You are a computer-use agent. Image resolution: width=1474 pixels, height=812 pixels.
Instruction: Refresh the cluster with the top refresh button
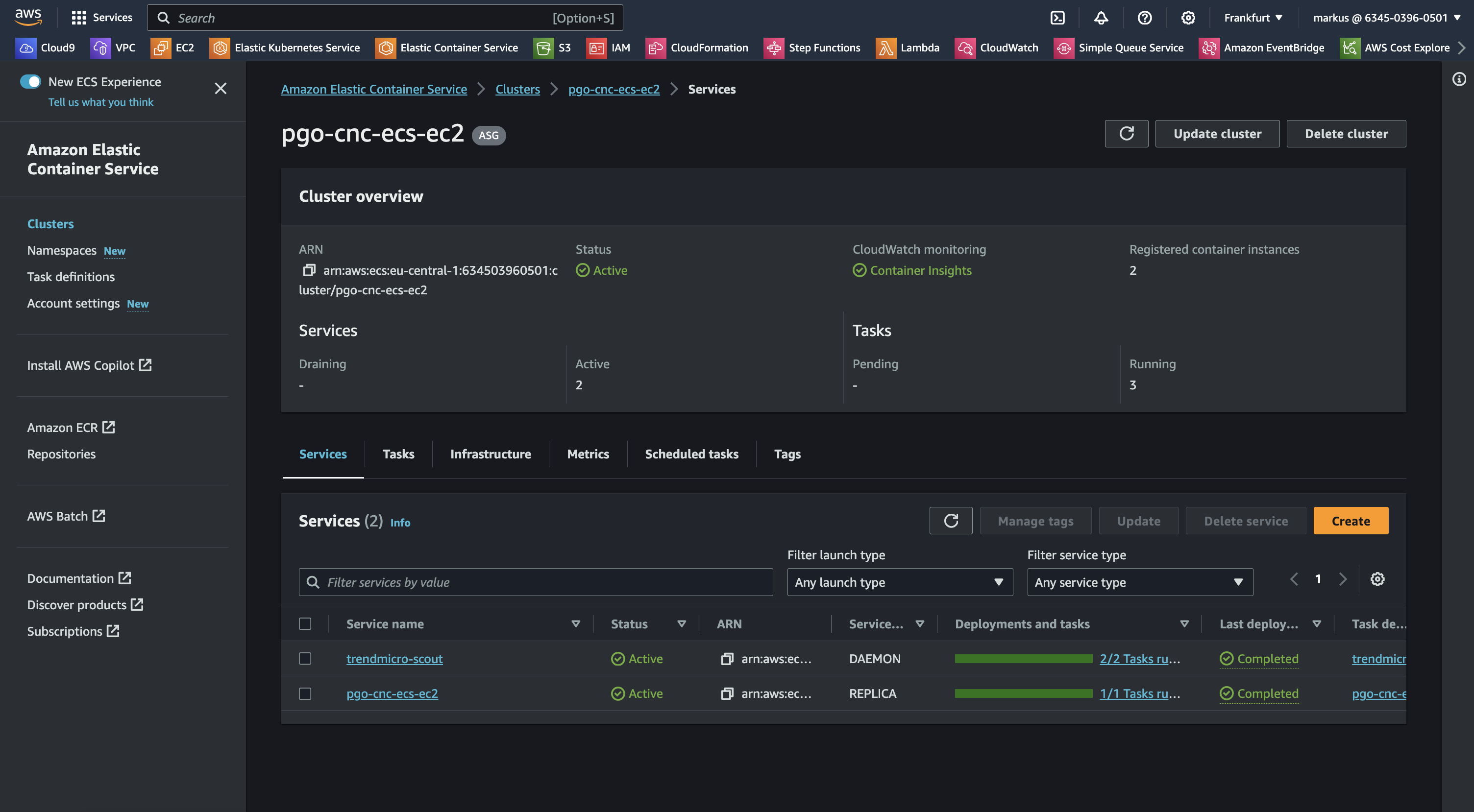click(1126, 134)
